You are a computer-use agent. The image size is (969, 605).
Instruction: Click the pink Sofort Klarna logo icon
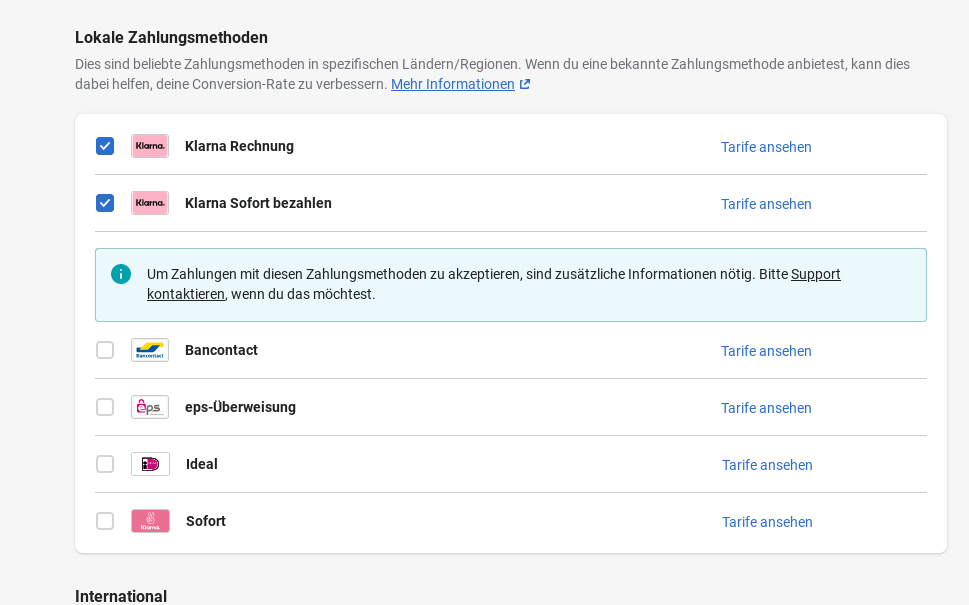tap(150, 521)
